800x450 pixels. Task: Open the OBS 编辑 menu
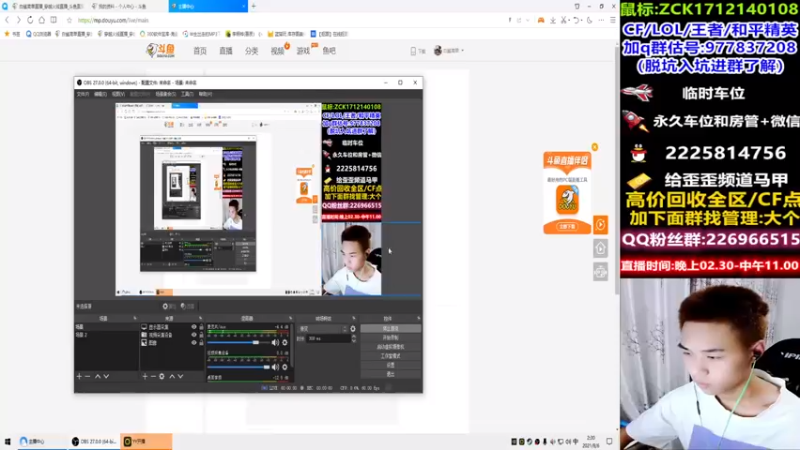[101, 94]
